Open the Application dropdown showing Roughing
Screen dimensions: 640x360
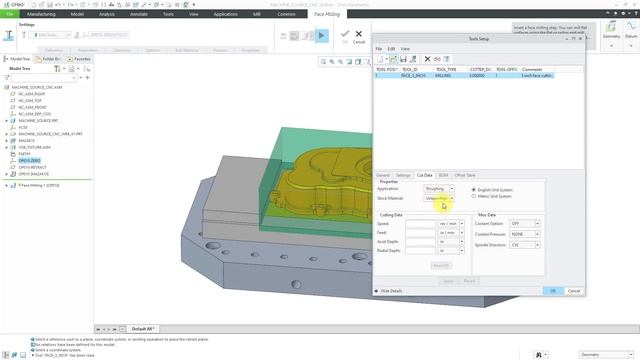pyautogui.click(x=451, y=189)
